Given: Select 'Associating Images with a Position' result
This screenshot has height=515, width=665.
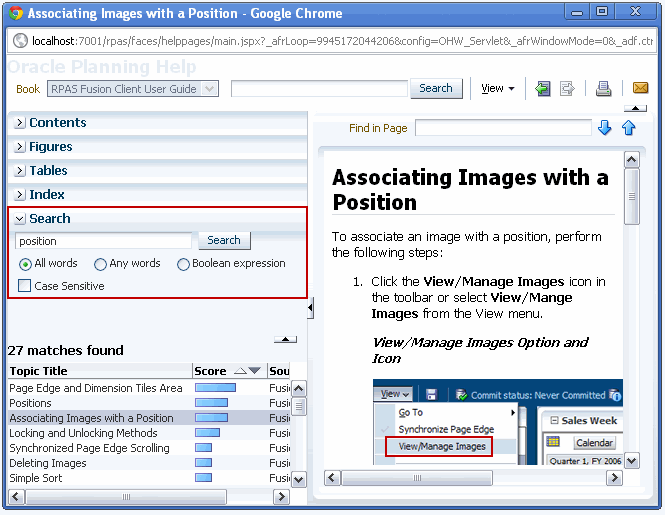Looking at the screenshot, I should [x=91, y=418].
